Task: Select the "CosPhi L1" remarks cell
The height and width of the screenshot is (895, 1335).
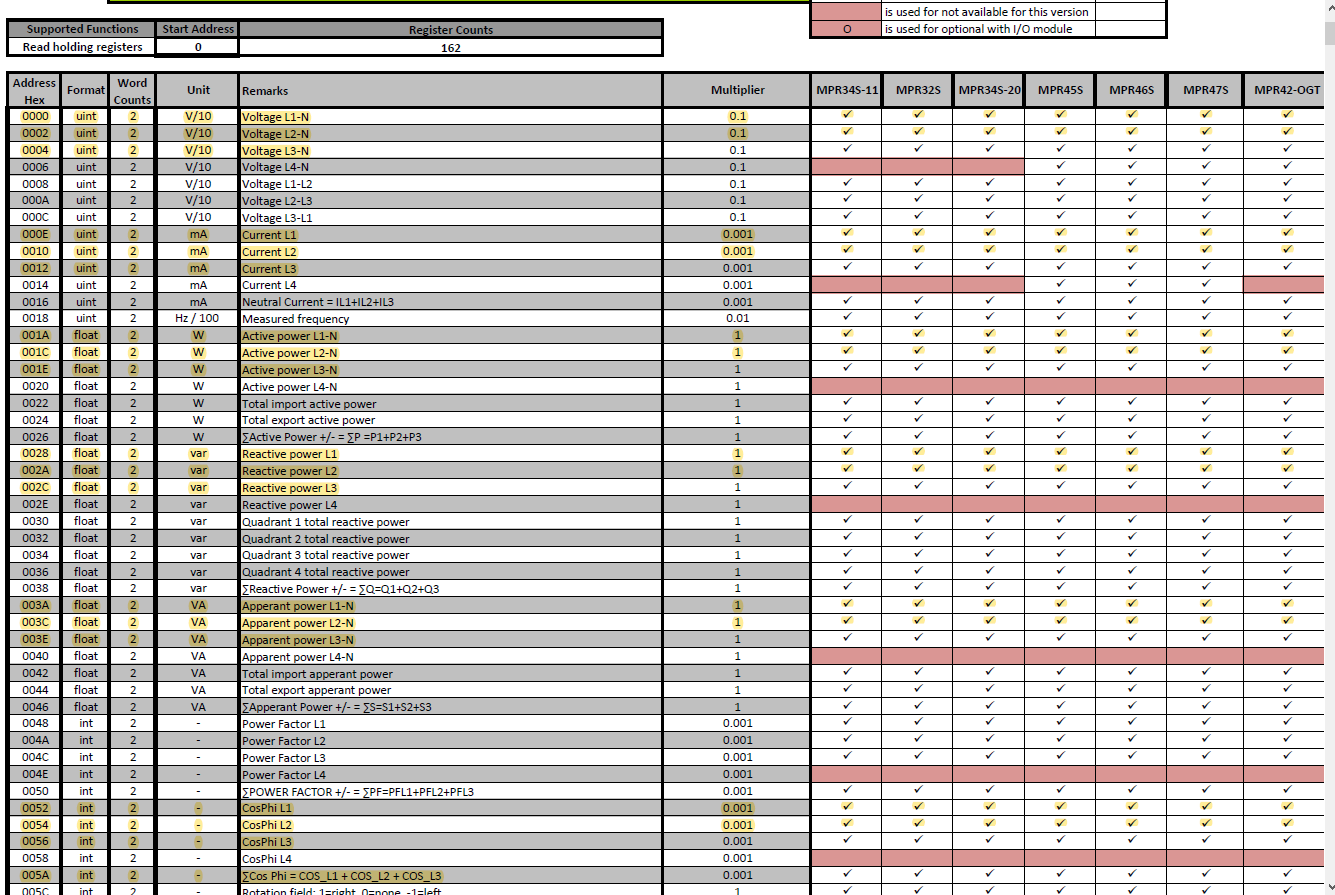Action: [451, 808]
